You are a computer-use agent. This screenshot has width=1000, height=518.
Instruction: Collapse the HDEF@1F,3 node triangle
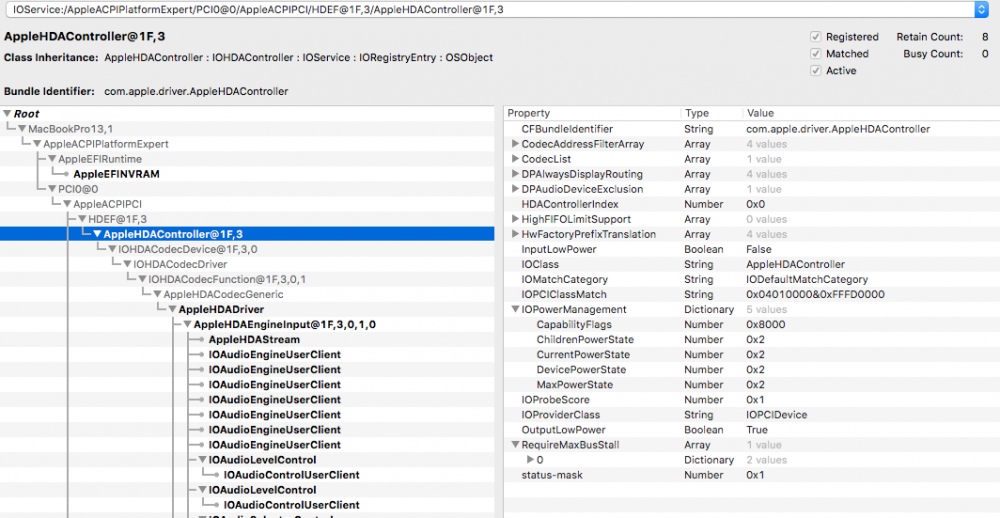pos(82,219)
